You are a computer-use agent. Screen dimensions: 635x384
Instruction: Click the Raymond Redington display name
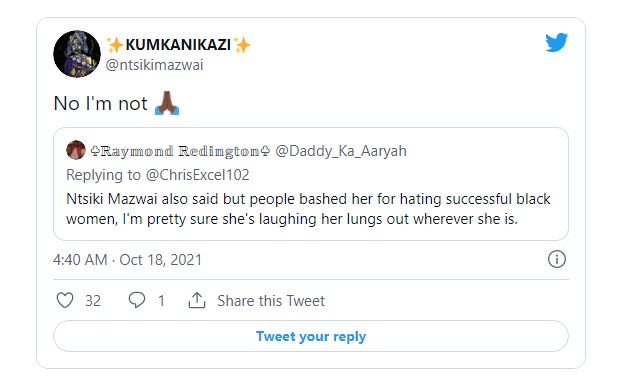pos(180,151)
